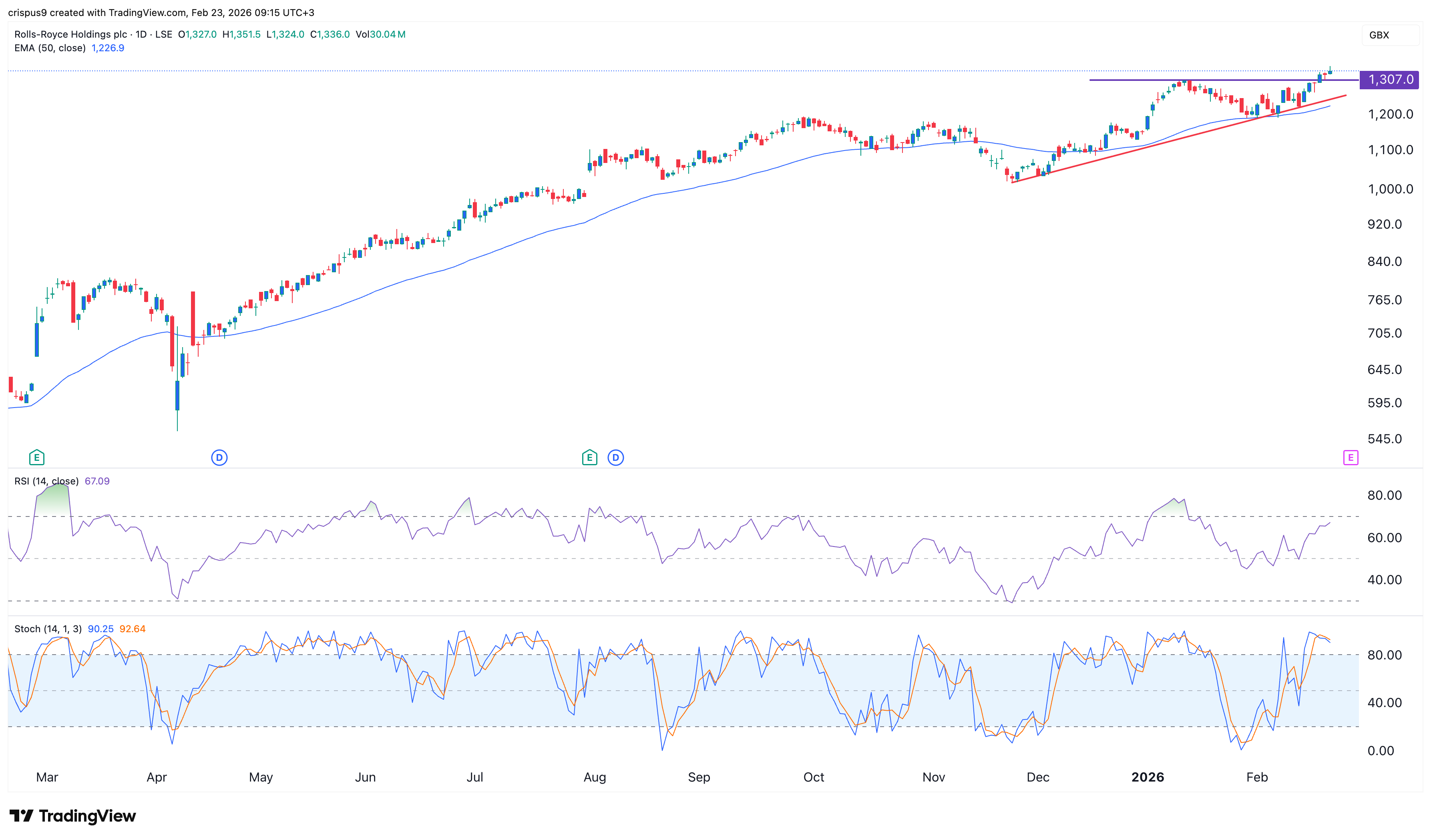Image resolution: width=1431 pixels, height=840 pixels.
Task: Click the TradingView logo
Action: pyautogui.click(x=73, y=816)
